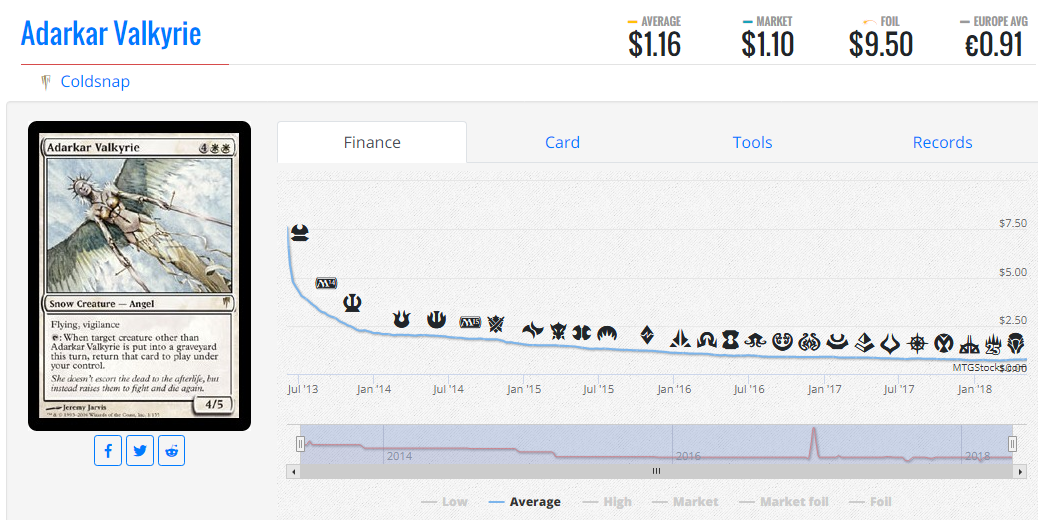Click the Oath of the Gatewatch marker
This screenshot has width=1038, height=520.
680,339
